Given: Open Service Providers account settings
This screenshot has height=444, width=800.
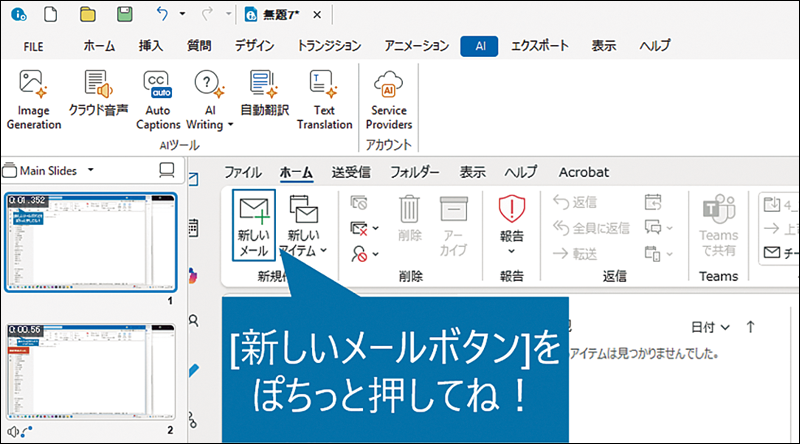Looking at the screenshot, I should click(388, 100).
